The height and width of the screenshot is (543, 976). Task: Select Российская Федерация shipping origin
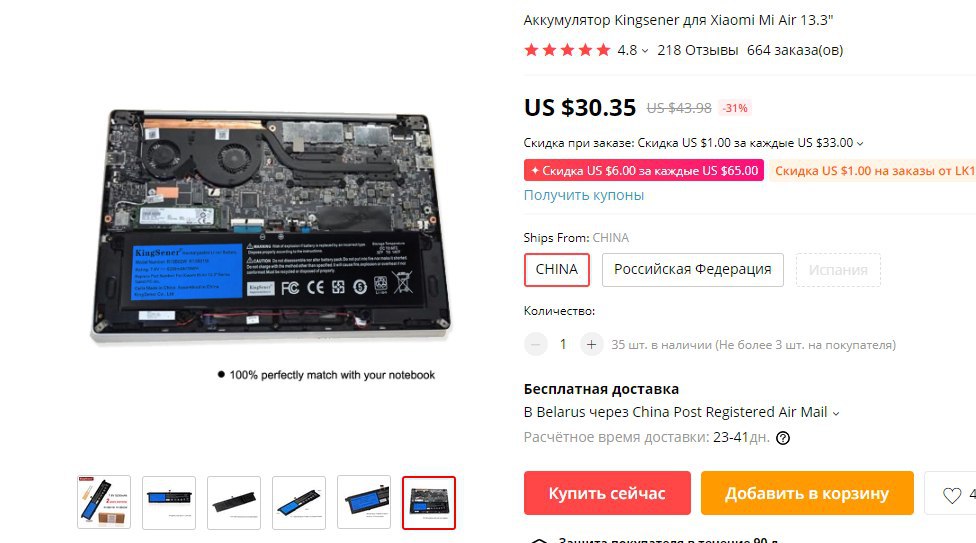coord(692,270)
